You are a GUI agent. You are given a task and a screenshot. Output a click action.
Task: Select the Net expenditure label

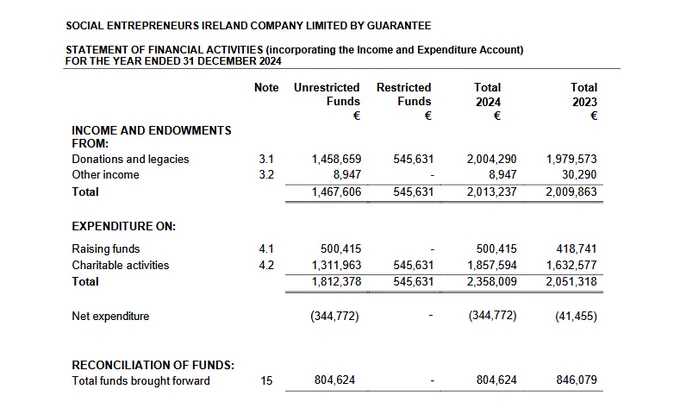[110, 316]
